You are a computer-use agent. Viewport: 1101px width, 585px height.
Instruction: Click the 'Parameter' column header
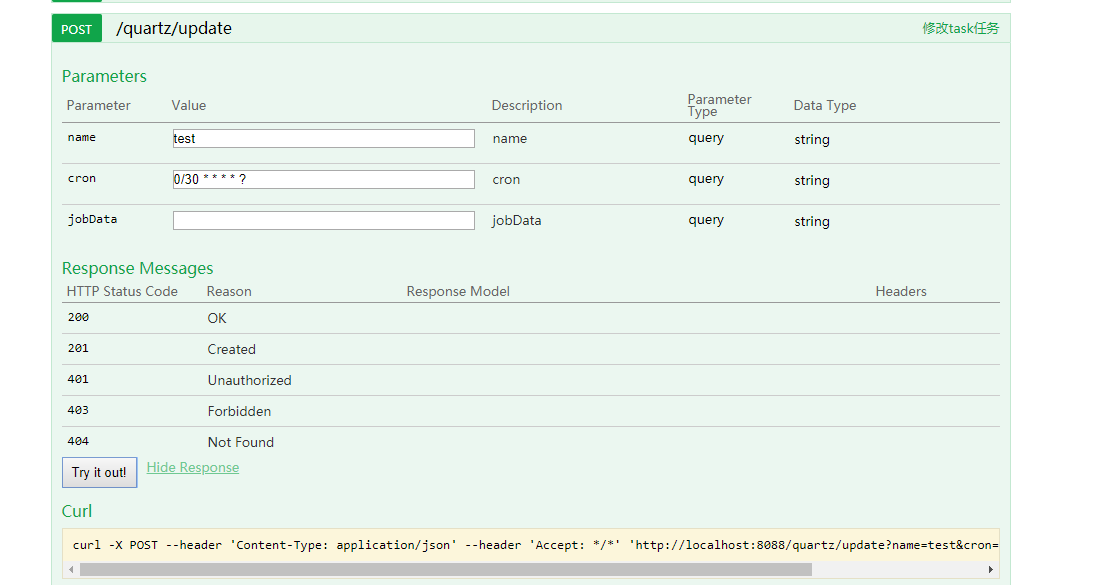[98, 105]
